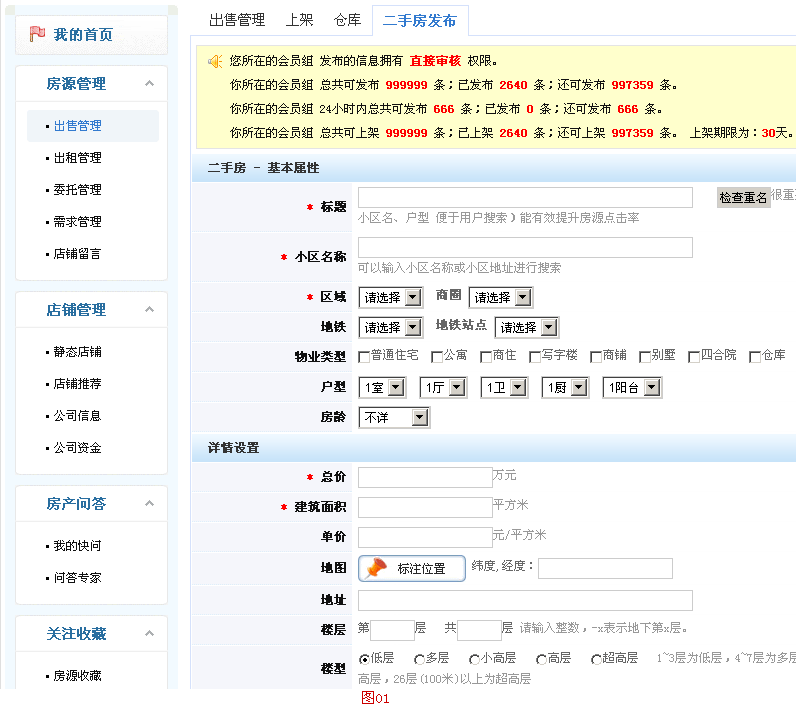Tick the 写字楼 property type checkbox

536,357
